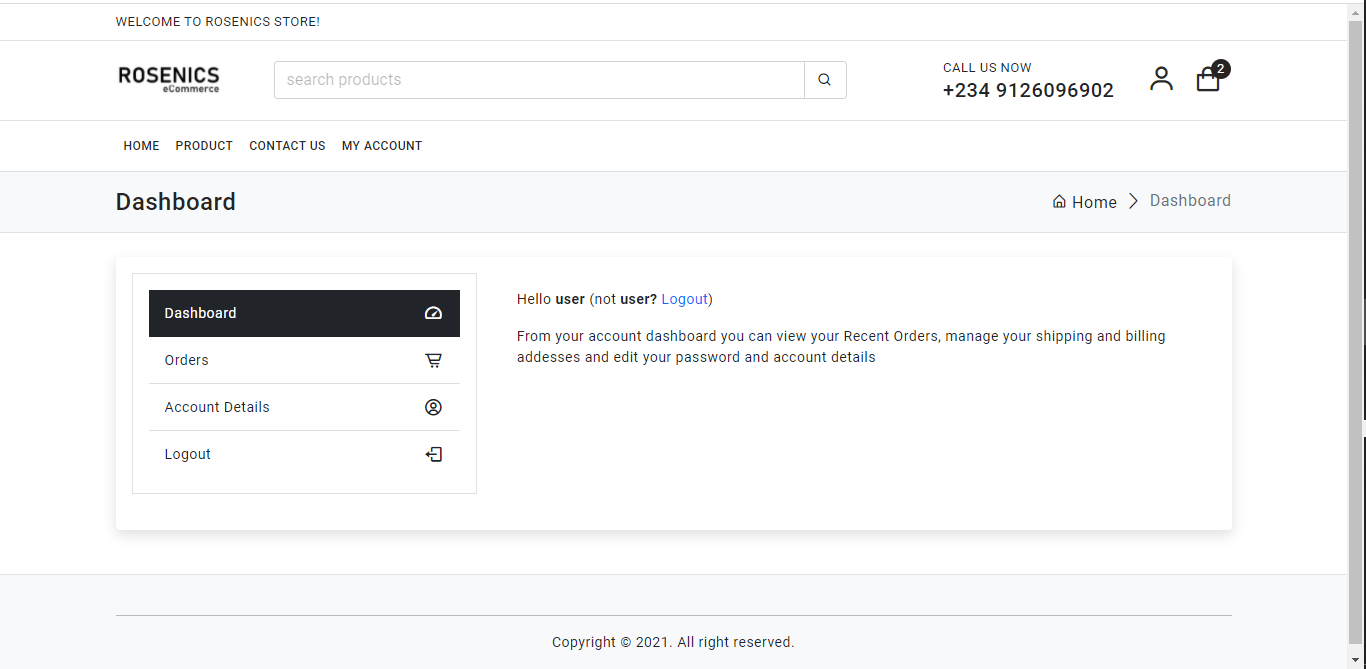Click the CALL US NOW label
Image resolution: width=1366 pixels, height=669 pixels.
(987, 68)
